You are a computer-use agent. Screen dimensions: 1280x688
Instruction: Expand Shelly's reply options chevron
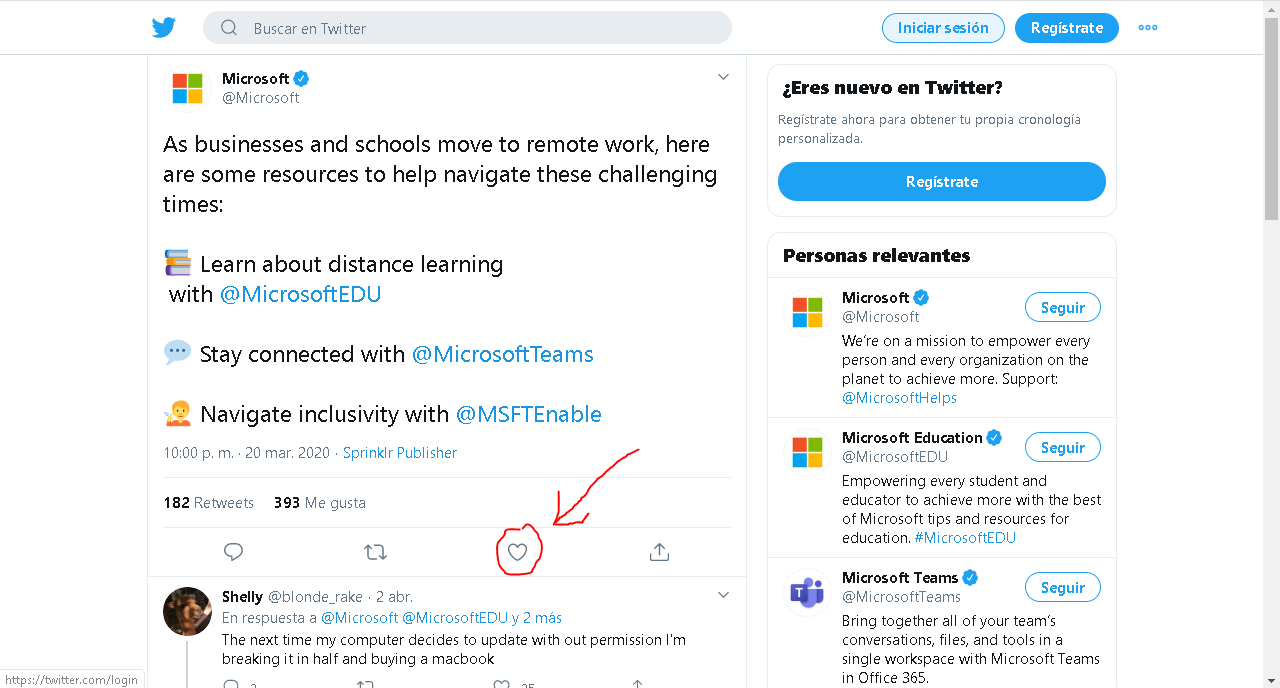[723, 595]
